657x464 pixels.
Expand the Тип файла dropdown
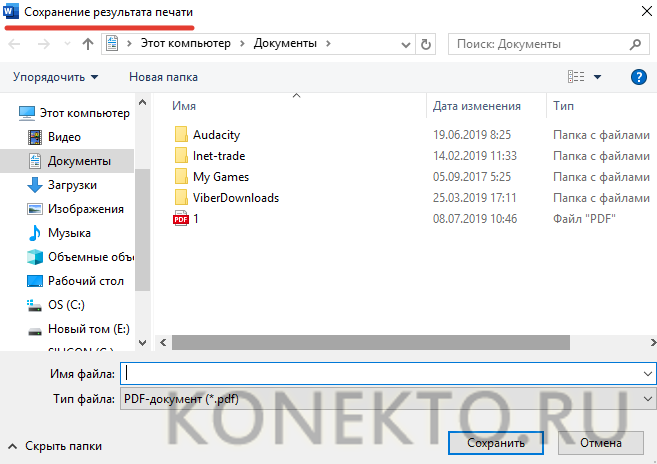pyautogui.click(x=647, y=398)
